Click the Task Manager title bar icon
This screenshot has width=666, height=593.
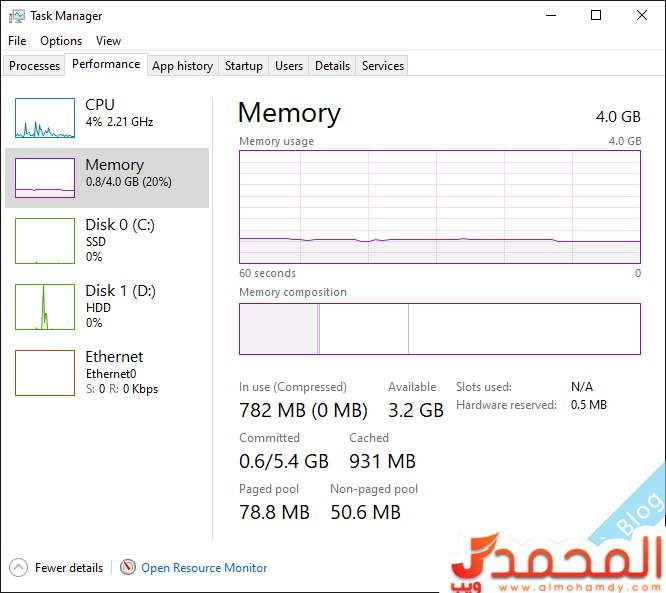pos(17,16)
